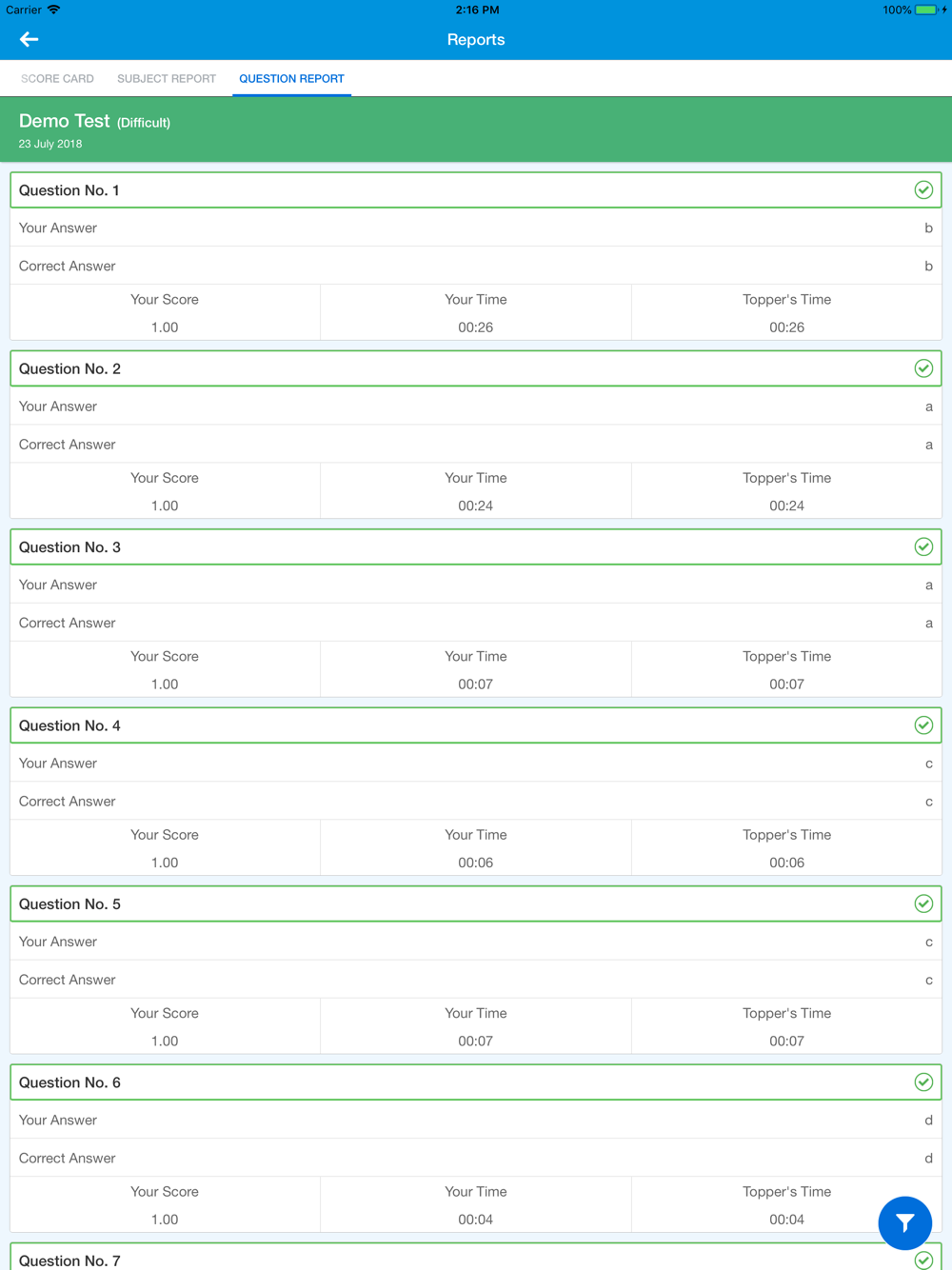The image size is (952, 1270).
Task: Click Correct Answer row of Question 2
Action: 476,445
